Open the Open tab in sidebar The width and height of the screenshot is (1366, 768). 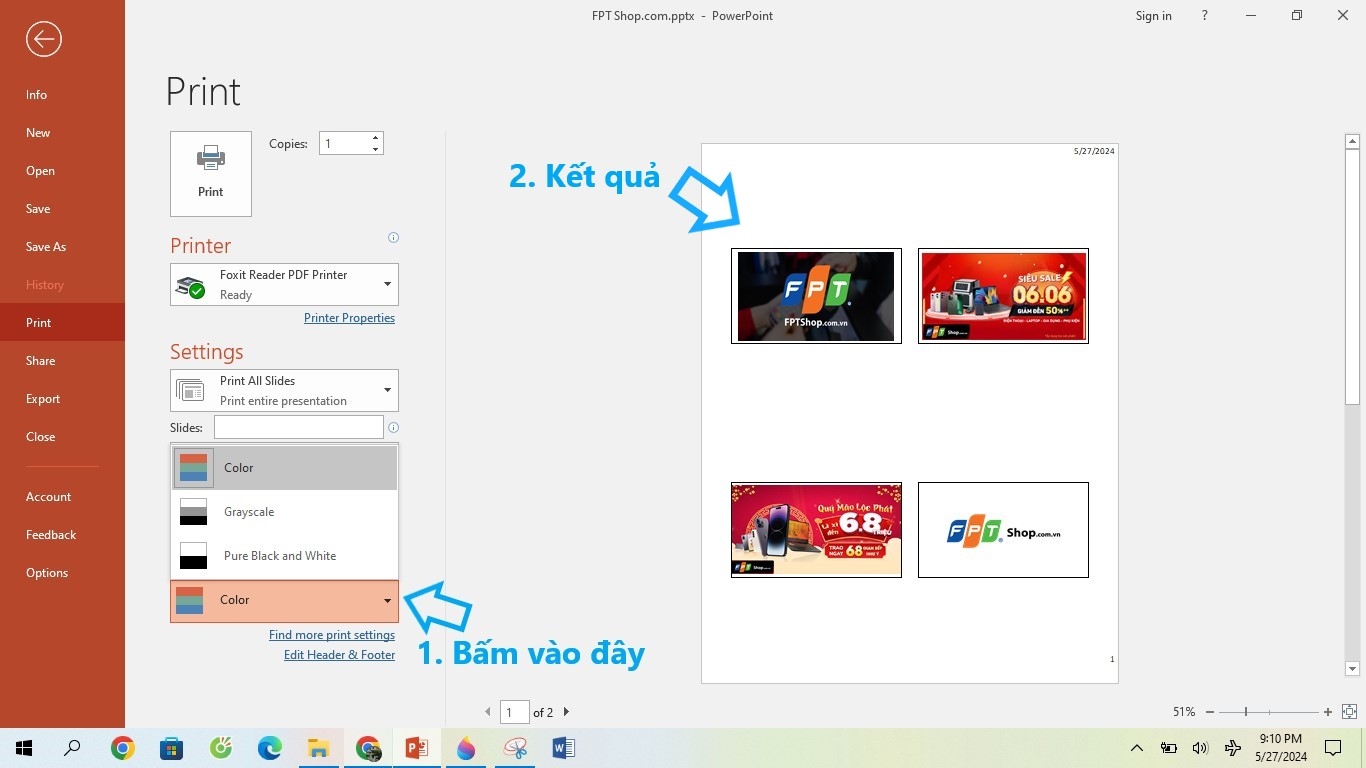62,171
